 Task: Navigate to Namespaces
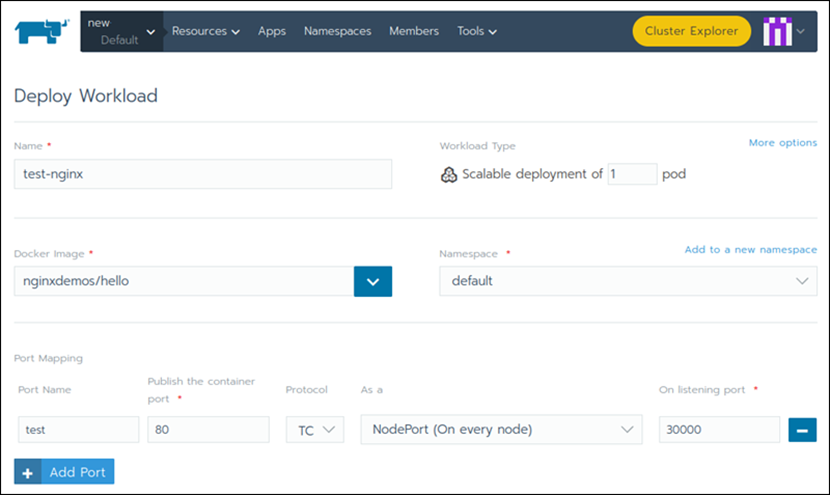(337, 31)
